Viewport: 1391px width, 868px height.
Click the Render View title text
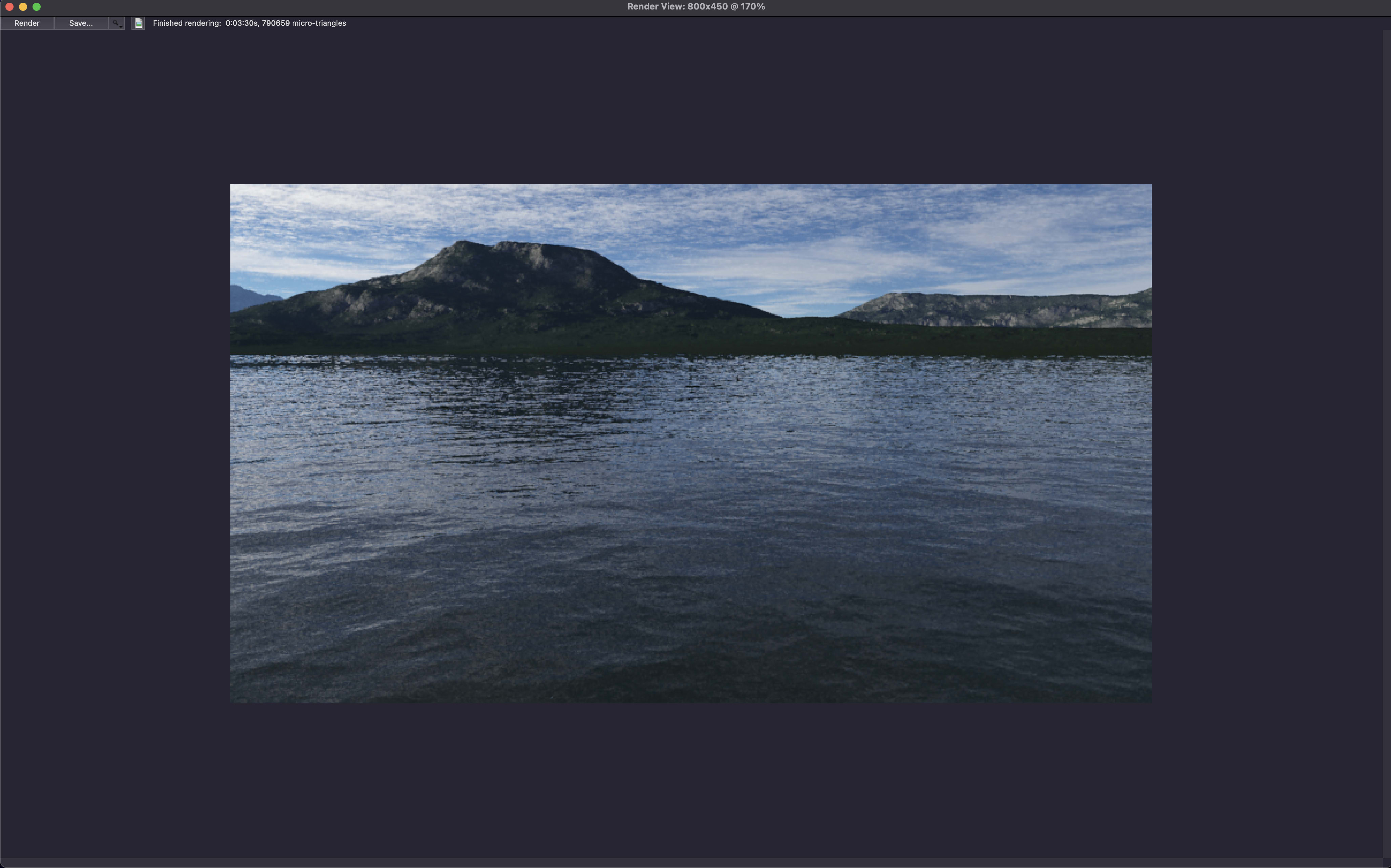coord(695,6)
